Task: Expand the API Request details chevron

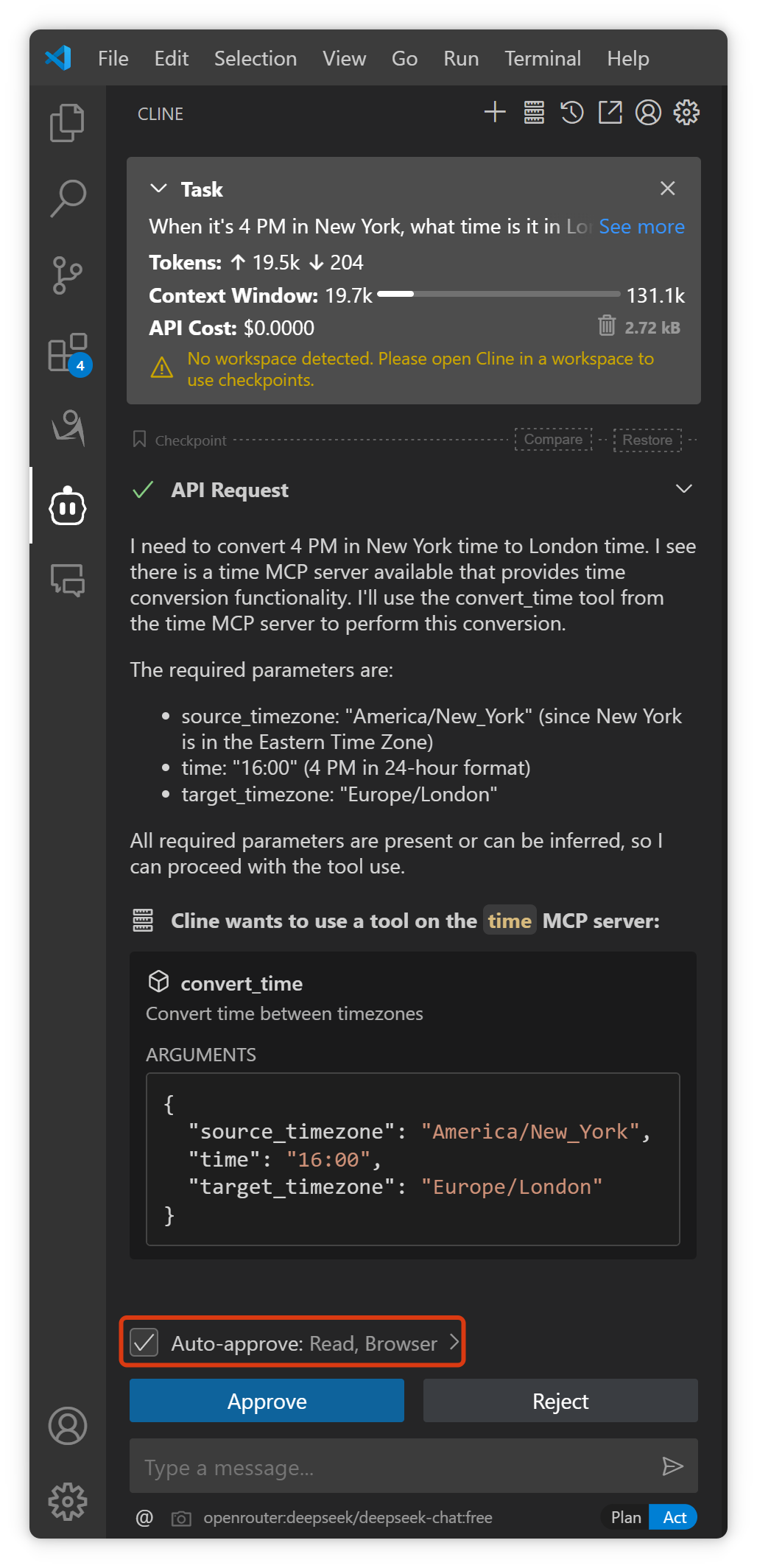Action: (x=683, y=489)
